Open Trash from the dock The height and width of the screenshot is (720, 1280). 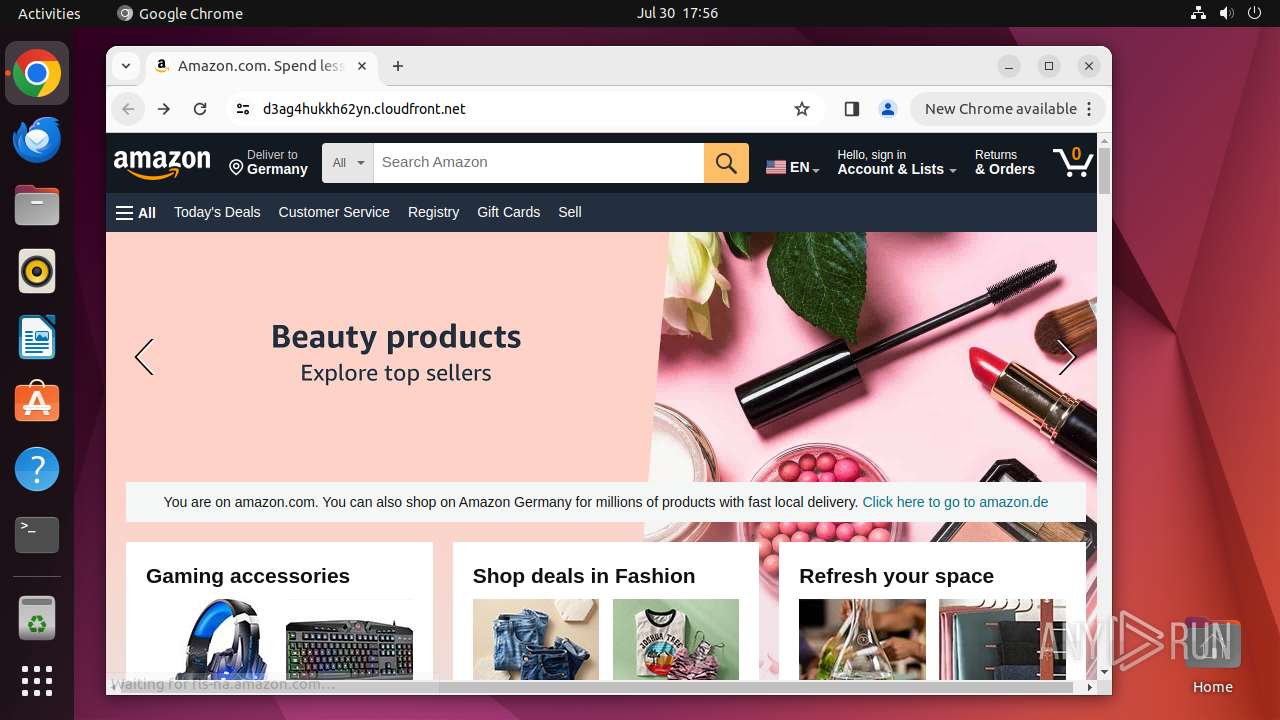click(x=37, y=618)
